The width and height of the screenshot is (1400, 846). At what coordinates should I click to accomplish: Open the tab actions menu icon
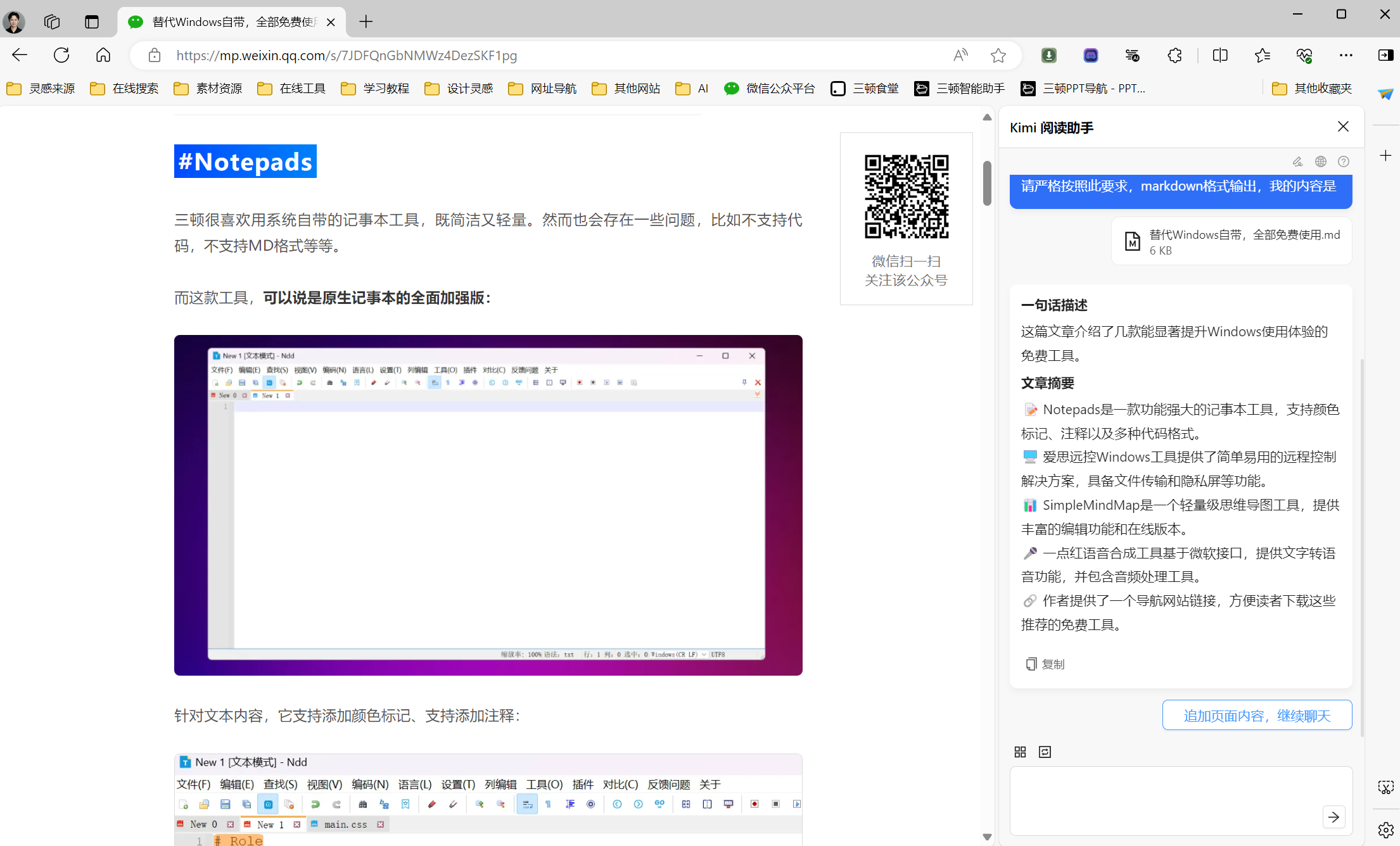click(x=92, y=22)
